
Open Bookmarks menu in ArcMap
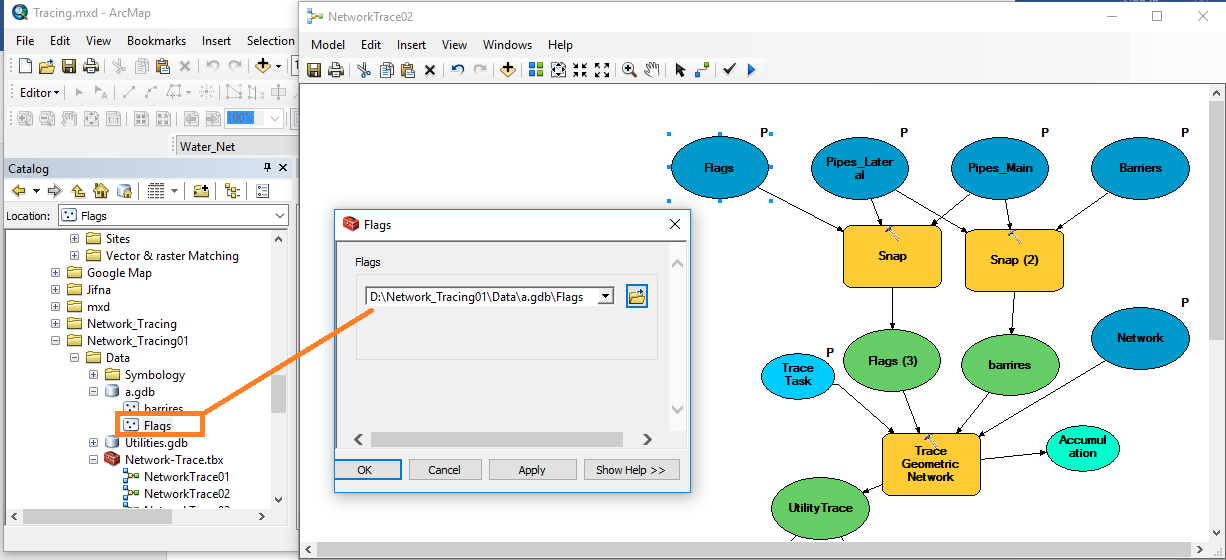[x=156, y=41]
